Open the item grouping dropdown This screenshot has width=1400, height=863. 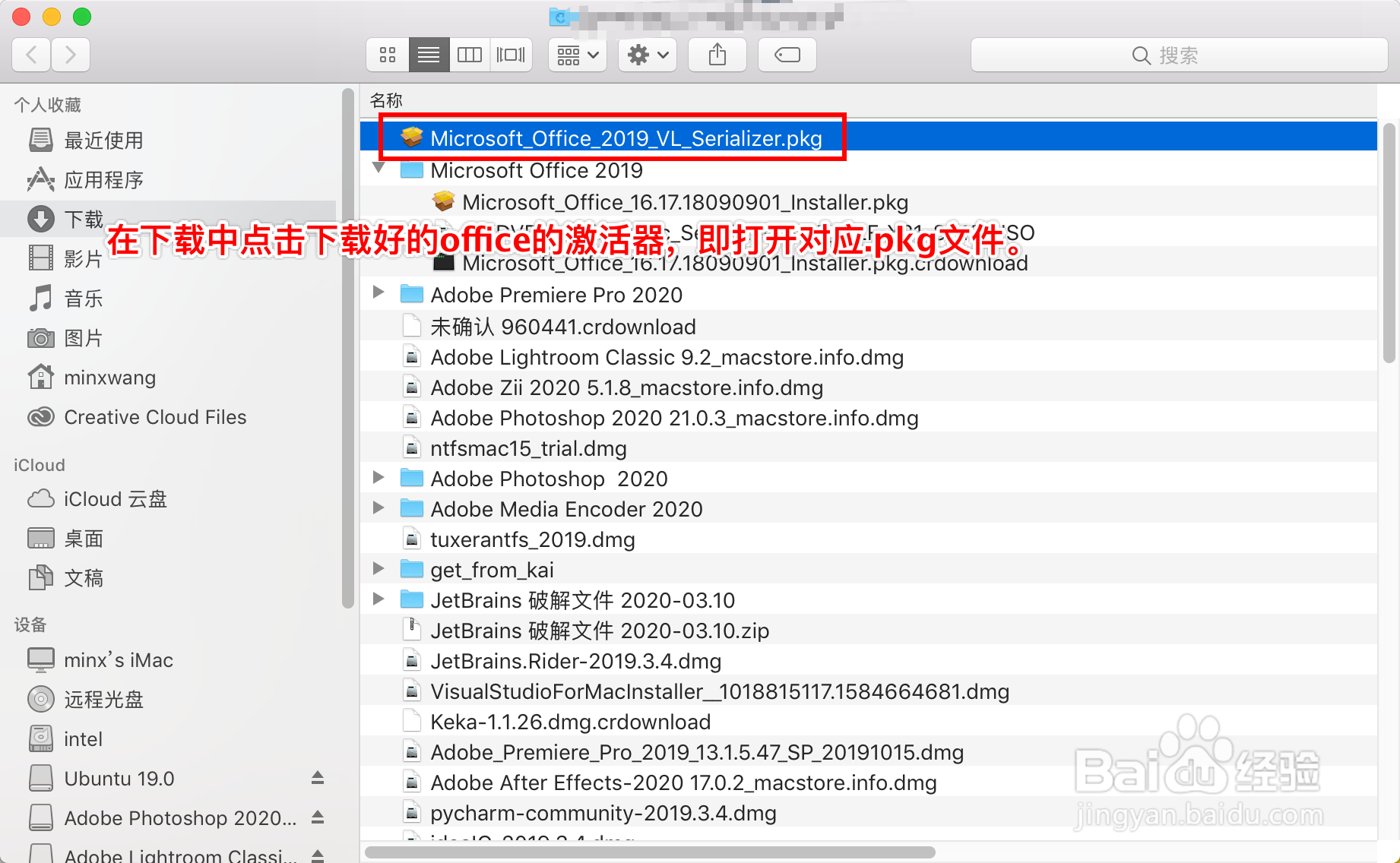tap(578, 55)
